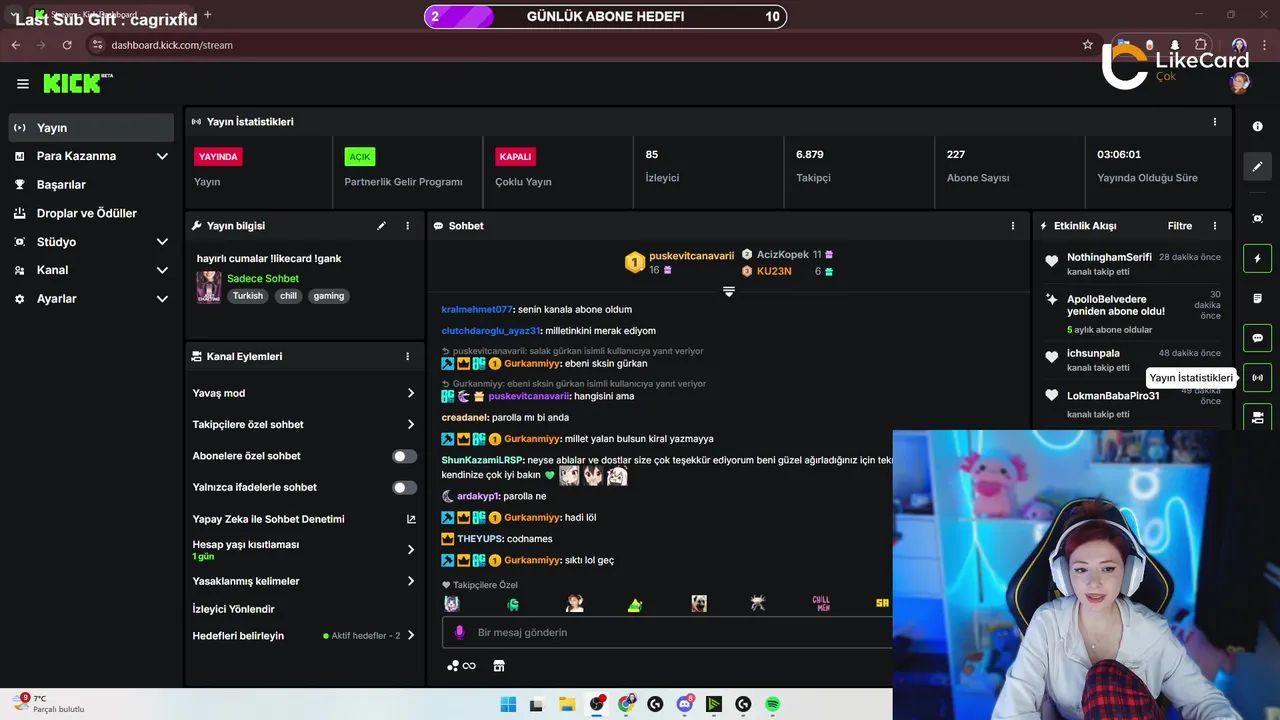Expand the Ayarlar sidebar section
The height and width of the screenshot is (720, 1280).
click(x=91, y=299)
